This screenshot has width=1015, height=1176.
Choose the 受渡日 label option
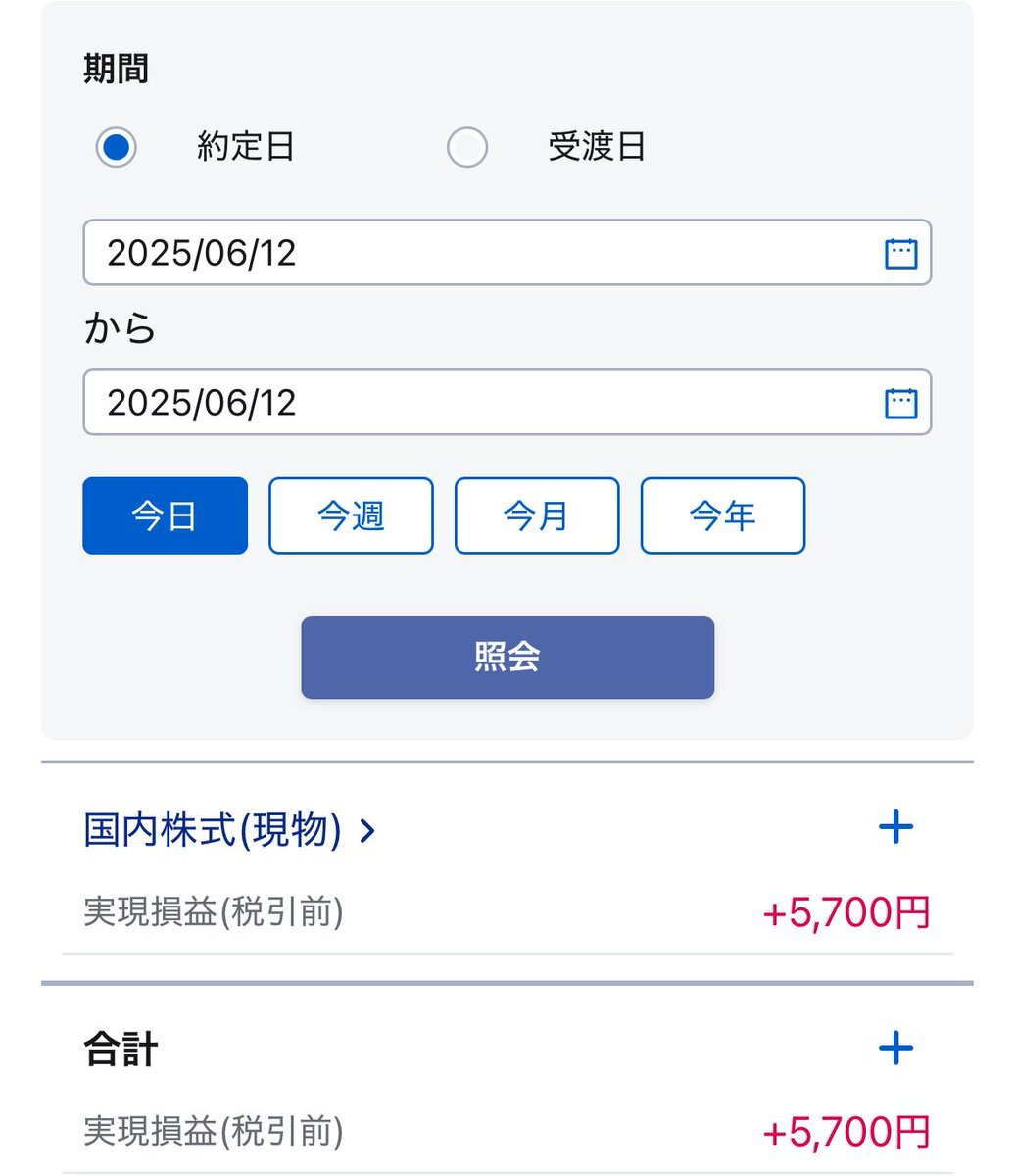point(597,147)
